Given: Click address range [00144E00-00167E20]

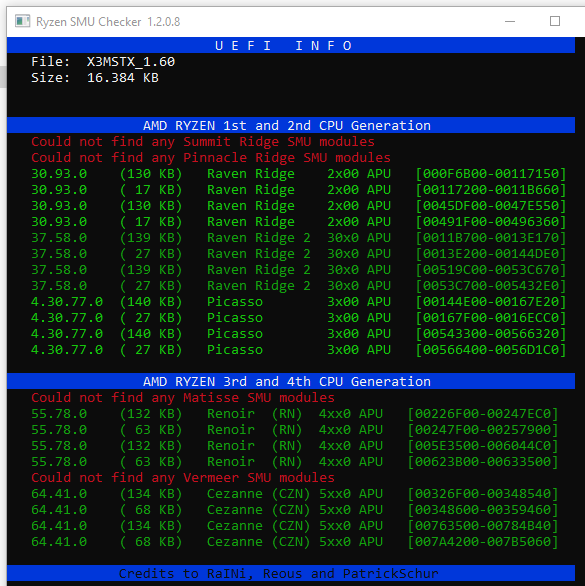Looking at the screenshot, I should click(x=491, y=302).
